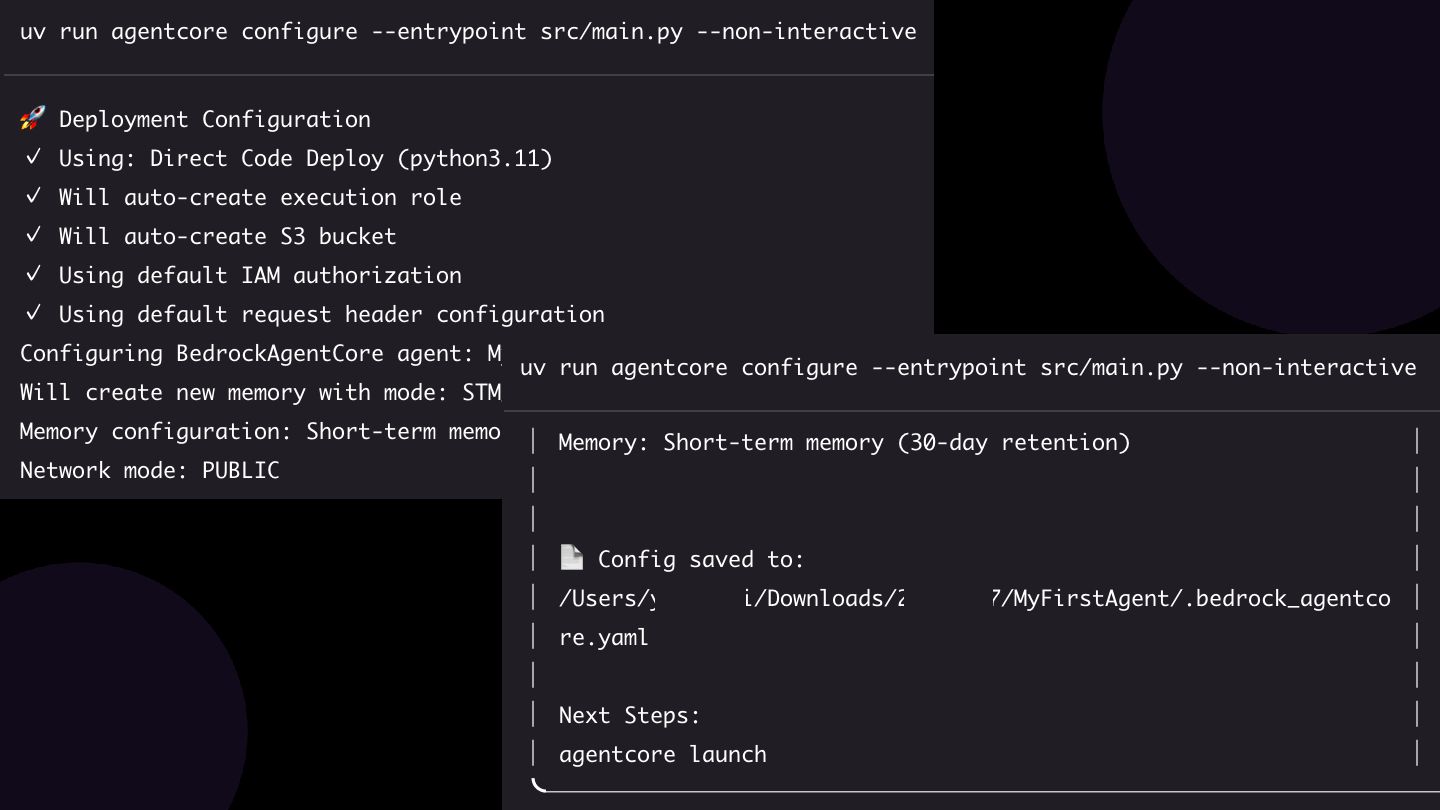Click the checkmark beside default request header configuration
Viewport: 1440px width, 810px height.
click(x=33, y=313)
